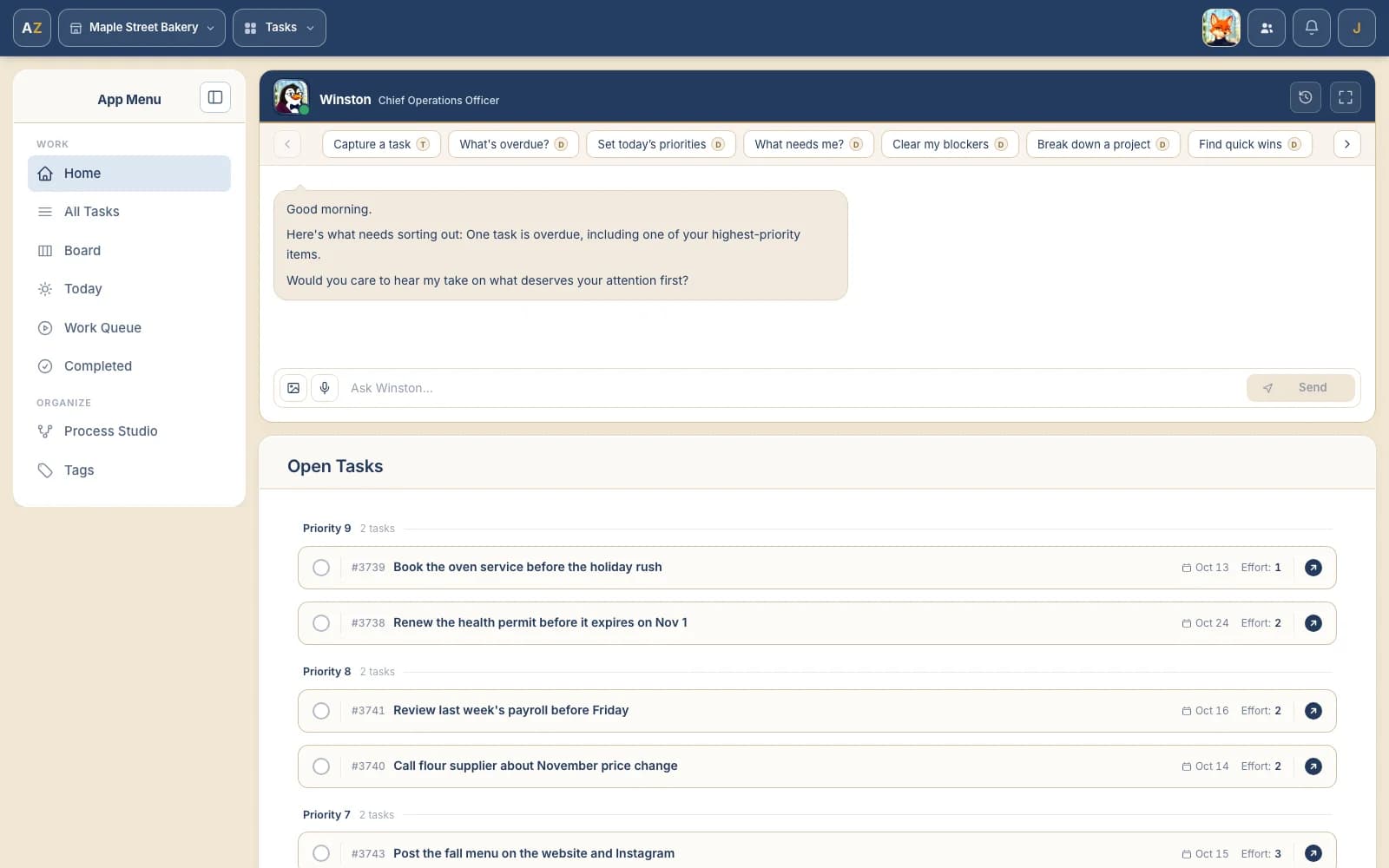Open All Tasks in the sidebar

[x=129, y=212]
